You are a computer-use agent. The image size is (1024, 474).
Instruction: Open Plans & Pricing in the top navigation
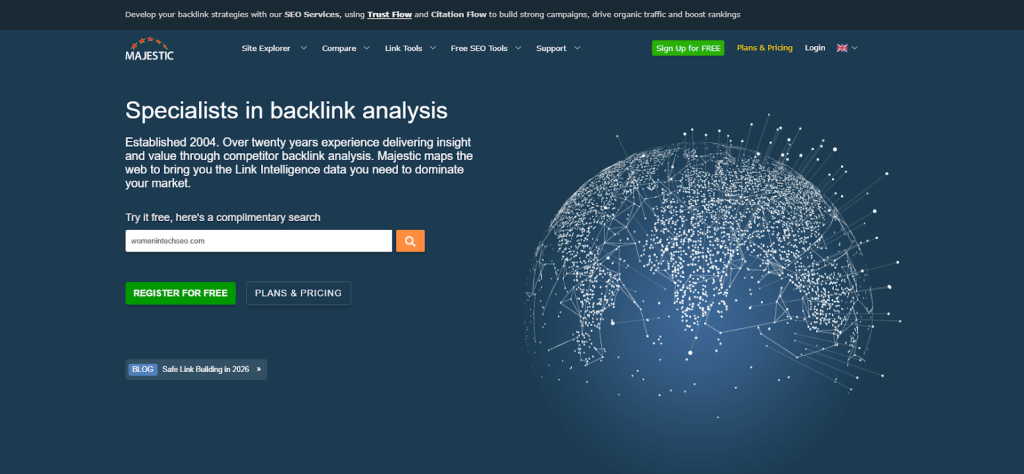[x=765, y=48]
